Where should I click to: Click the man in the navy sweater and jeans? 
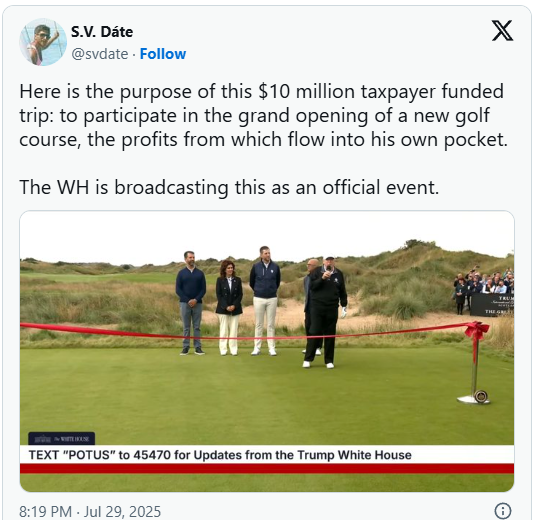coord(191,303)
